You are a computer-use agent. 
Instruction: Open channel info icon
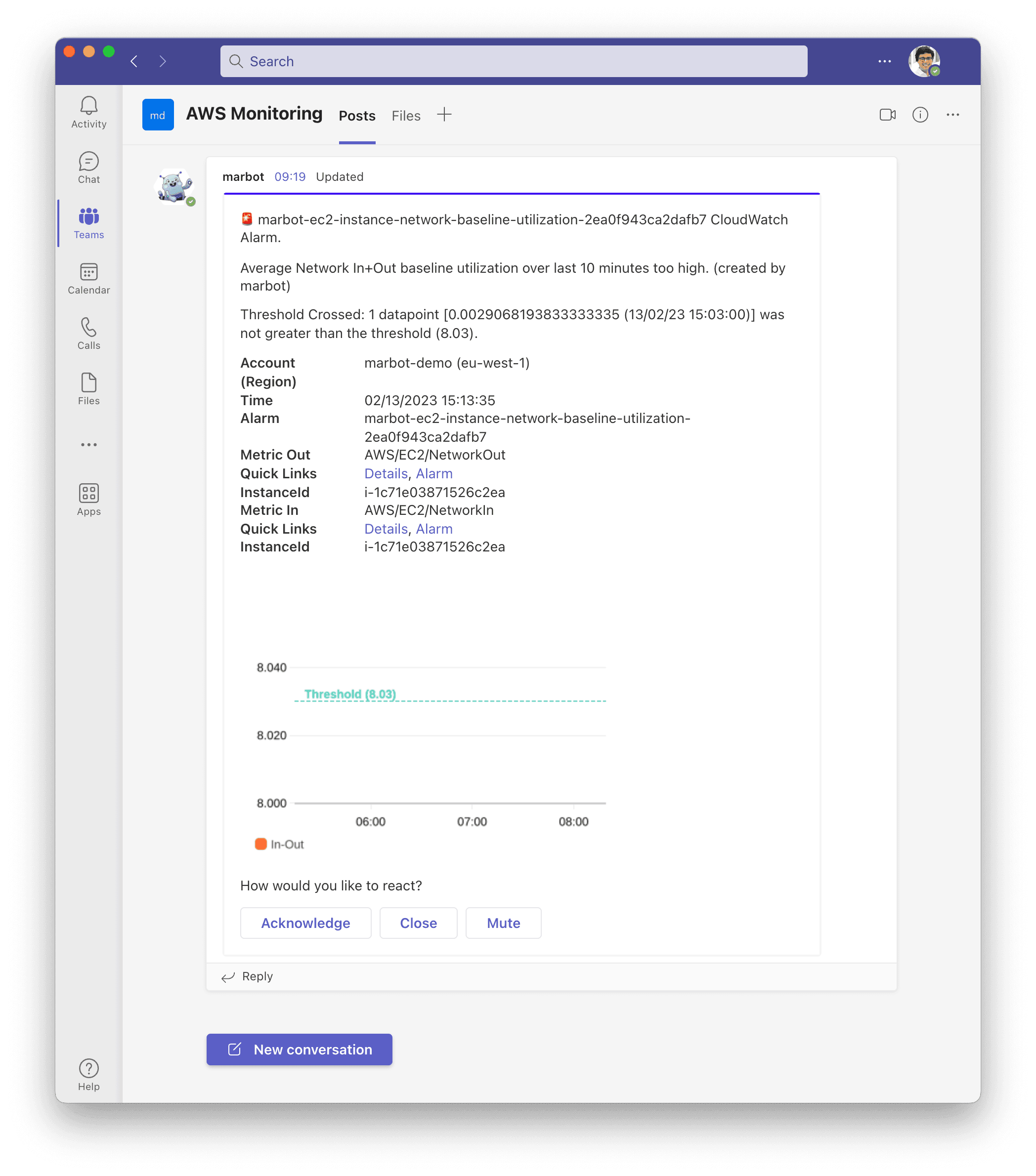click(920, 115)
